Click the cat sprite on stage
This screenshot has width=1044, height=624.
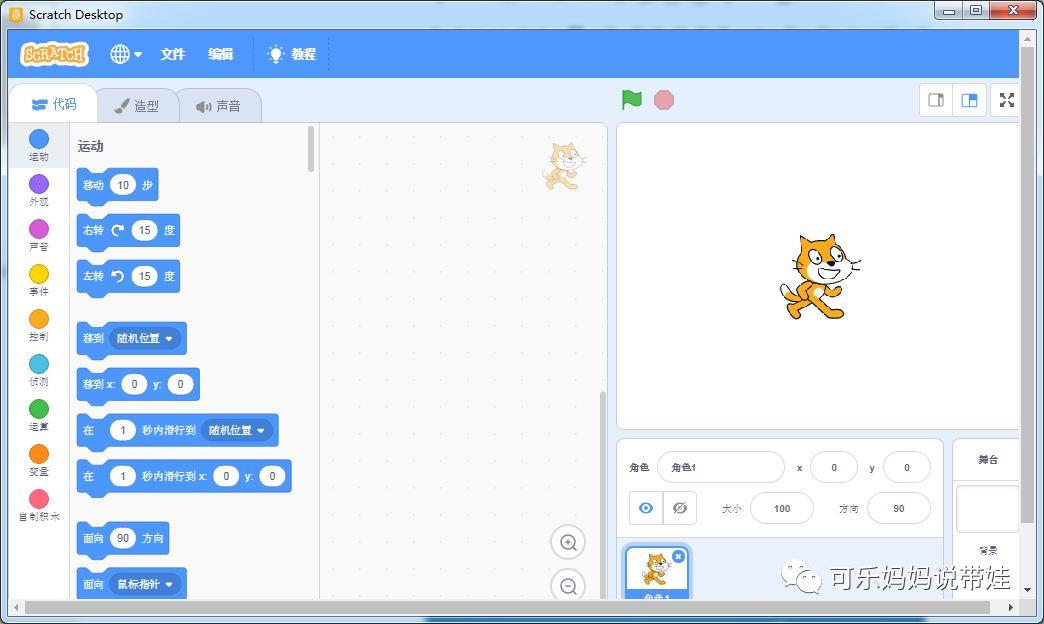818,276
